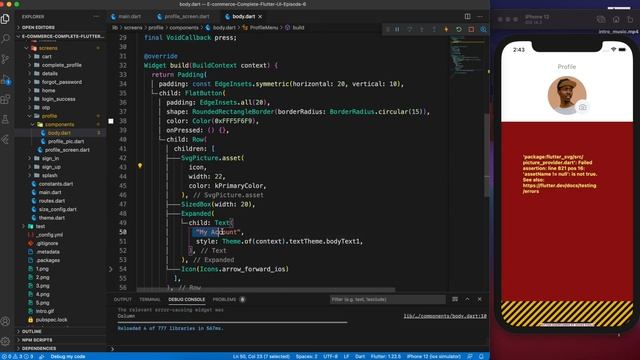Open the Flutter outline activity icon
Viewport: 640px width, 360px height.
[x=5, y=140]
